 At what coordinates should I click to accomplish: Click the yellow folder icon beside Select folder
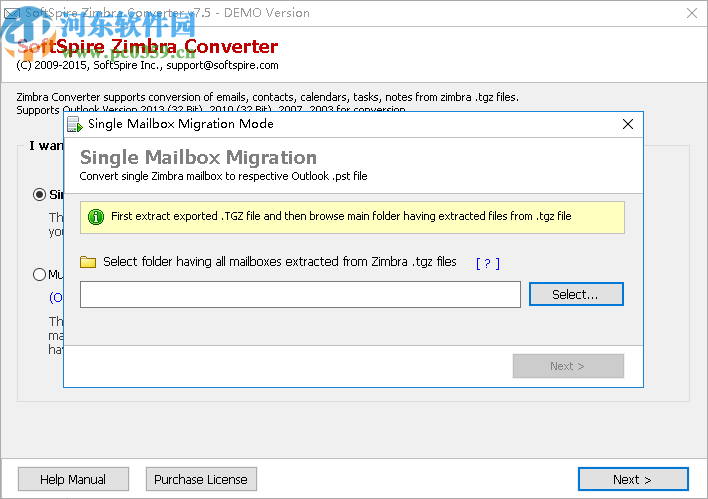88,262
